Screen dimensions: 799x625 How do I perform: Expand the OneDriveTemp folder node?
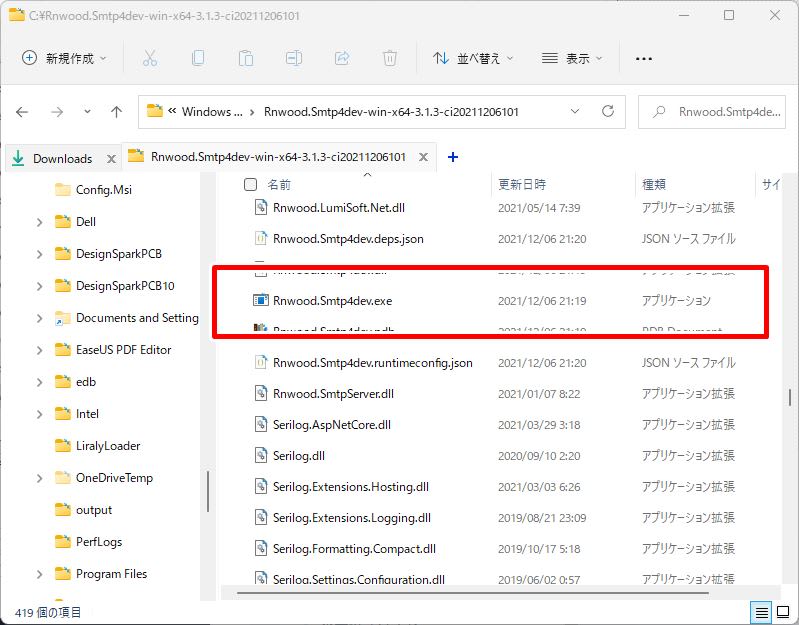pyautogui.click(x=40, y=478)
